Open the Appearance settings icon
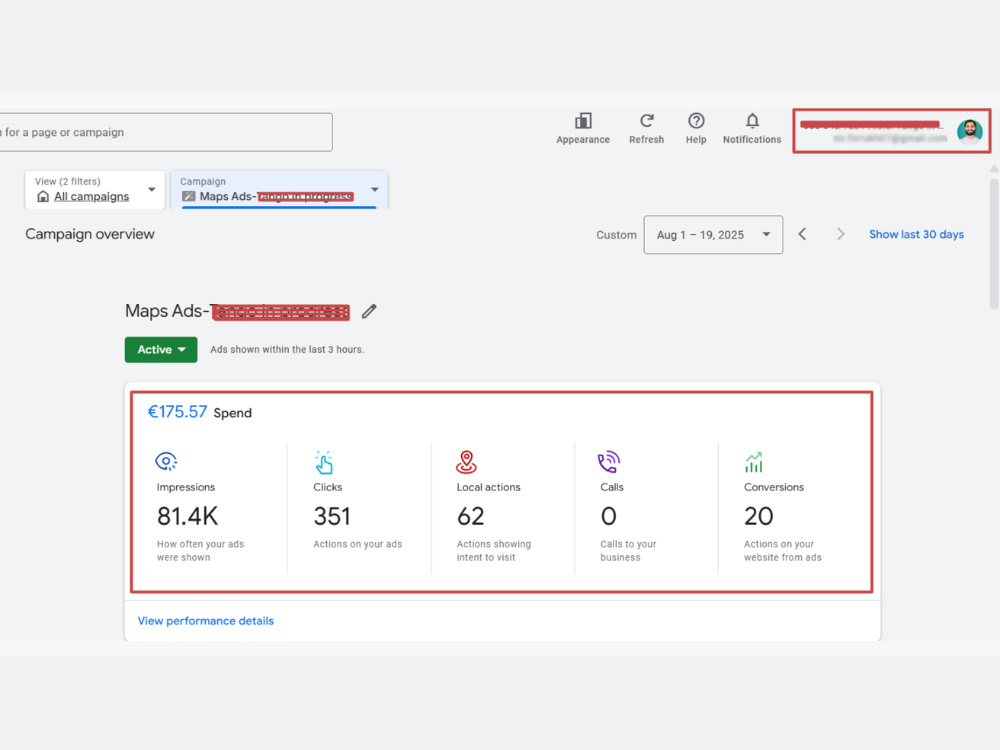This screenshot has width=1000, height=750. coord(583,121)
